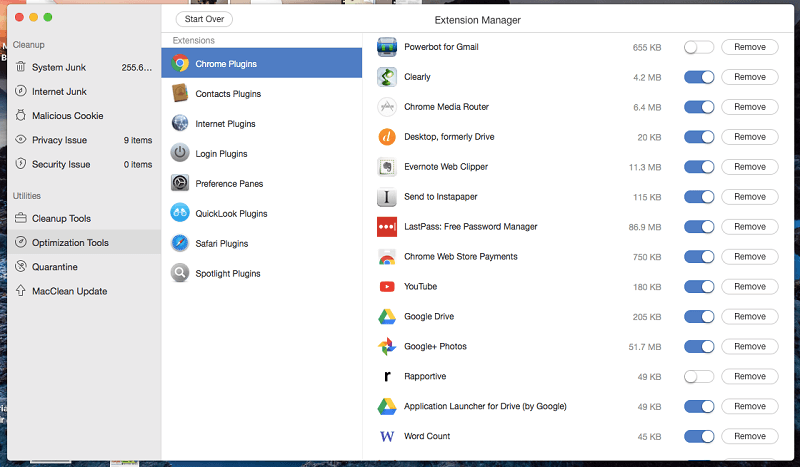Click the Start Over button
Screen dimensions: 800x467
pos(204,19)
